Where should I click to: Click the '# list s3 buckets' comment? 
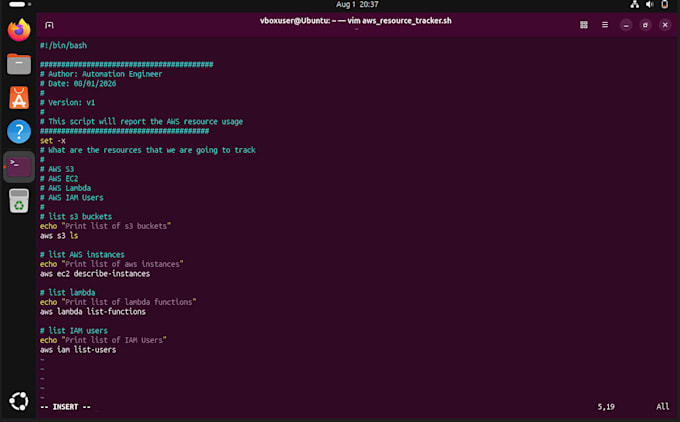click(76, 217)
